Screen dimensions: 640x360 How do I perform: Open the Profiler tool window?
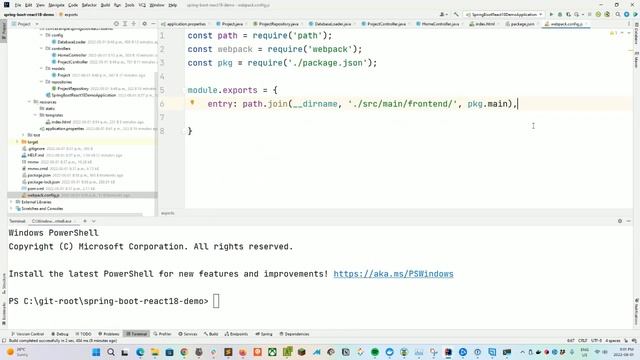162,334
